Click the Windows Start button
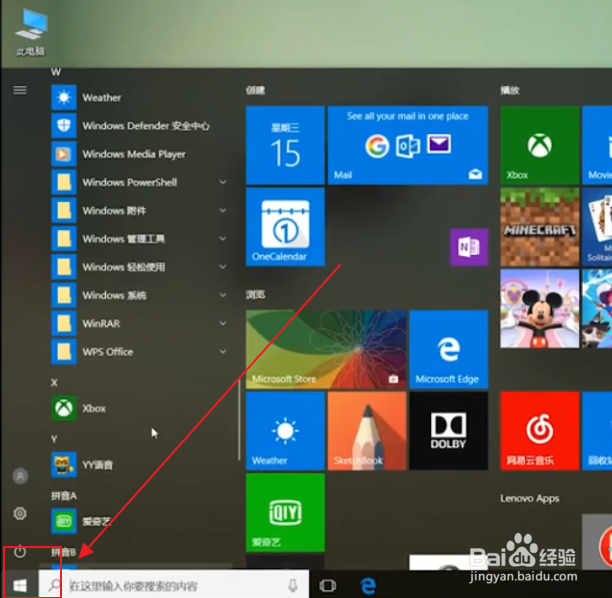Screen dimensions: 612x598 click(20, 585)
